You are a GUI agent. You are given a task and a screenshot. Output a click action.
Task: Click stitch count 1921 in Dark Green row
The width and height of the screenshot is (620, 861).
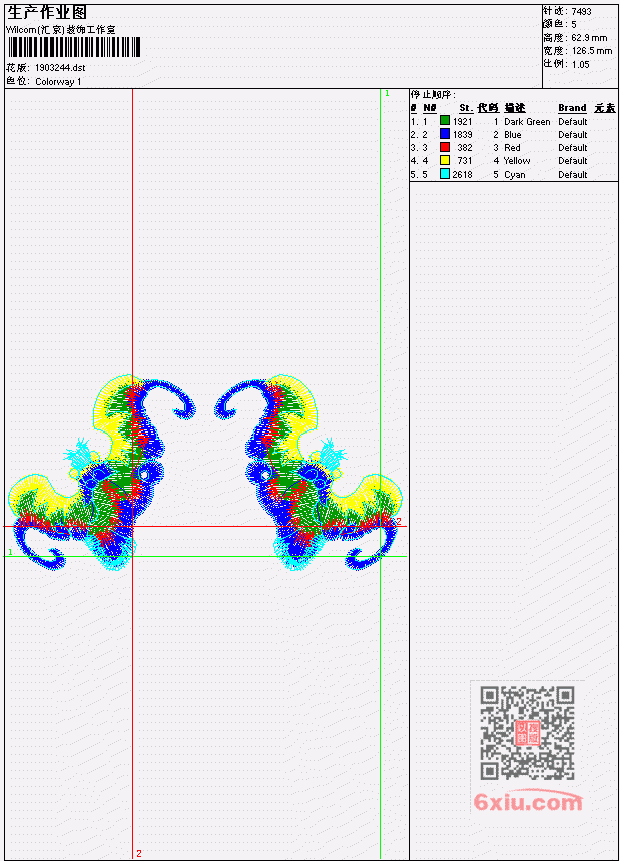[462, 121]
